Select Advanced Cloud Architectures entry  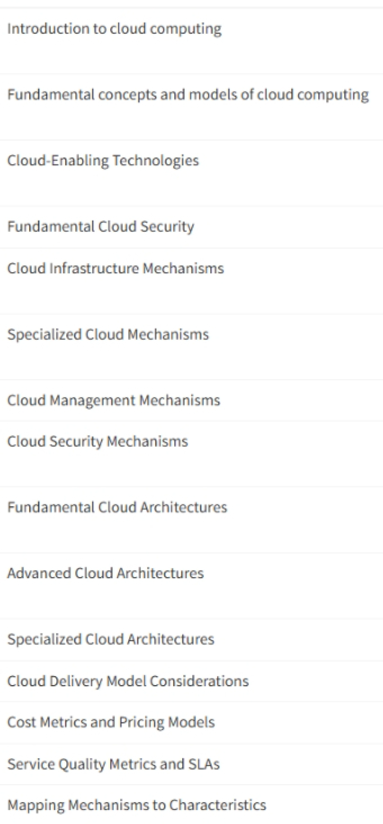[191, 585]
